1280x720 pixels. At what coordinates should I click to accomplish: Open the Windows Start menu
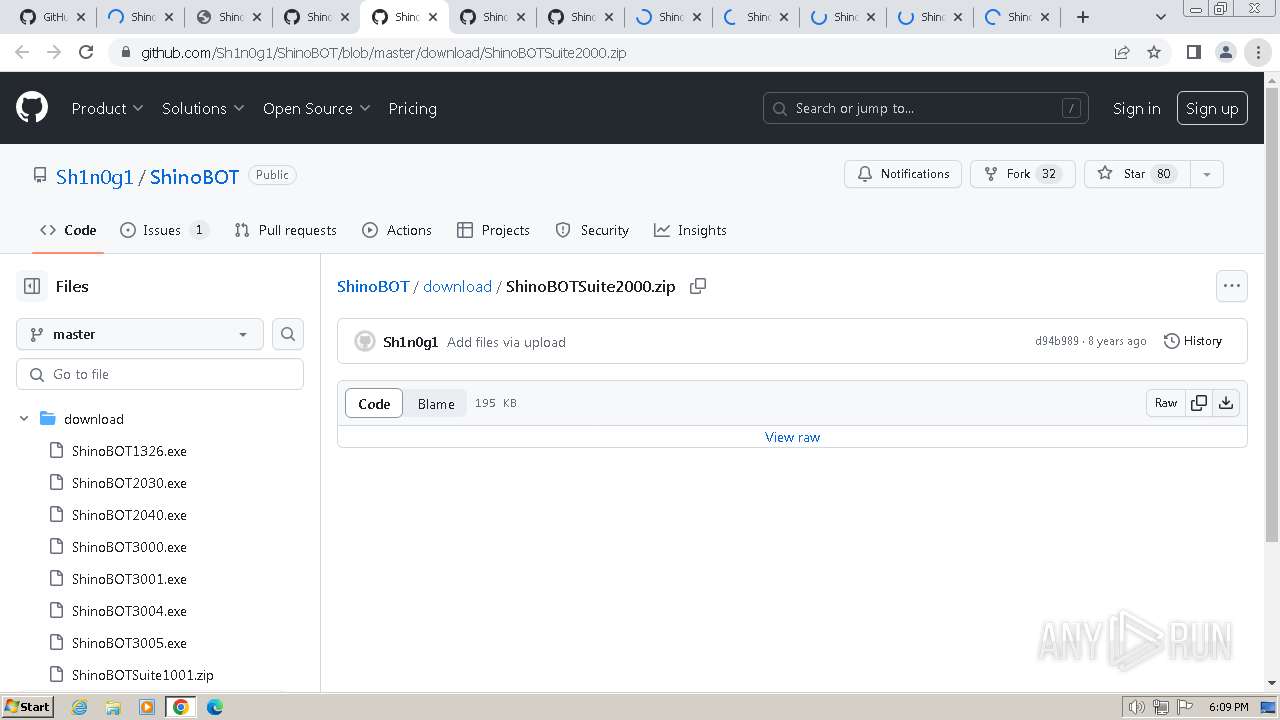coord(27,707)
